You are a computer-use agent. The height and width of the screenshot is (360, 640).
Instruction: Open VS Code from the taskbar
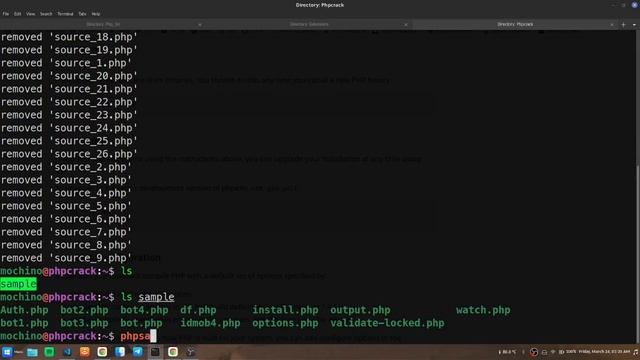click(67, 352)
